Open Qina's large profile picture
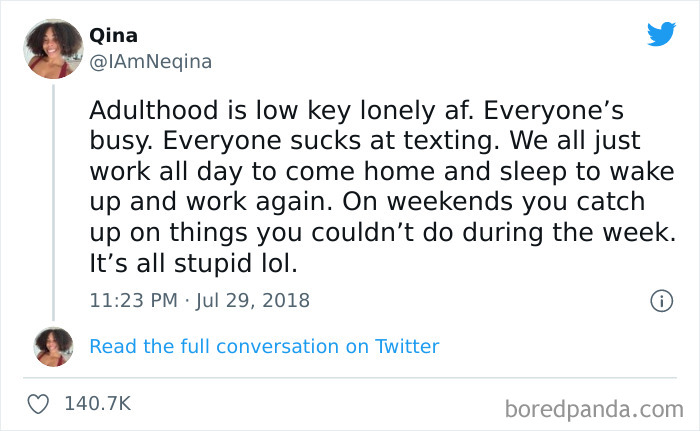 [51, 49]
